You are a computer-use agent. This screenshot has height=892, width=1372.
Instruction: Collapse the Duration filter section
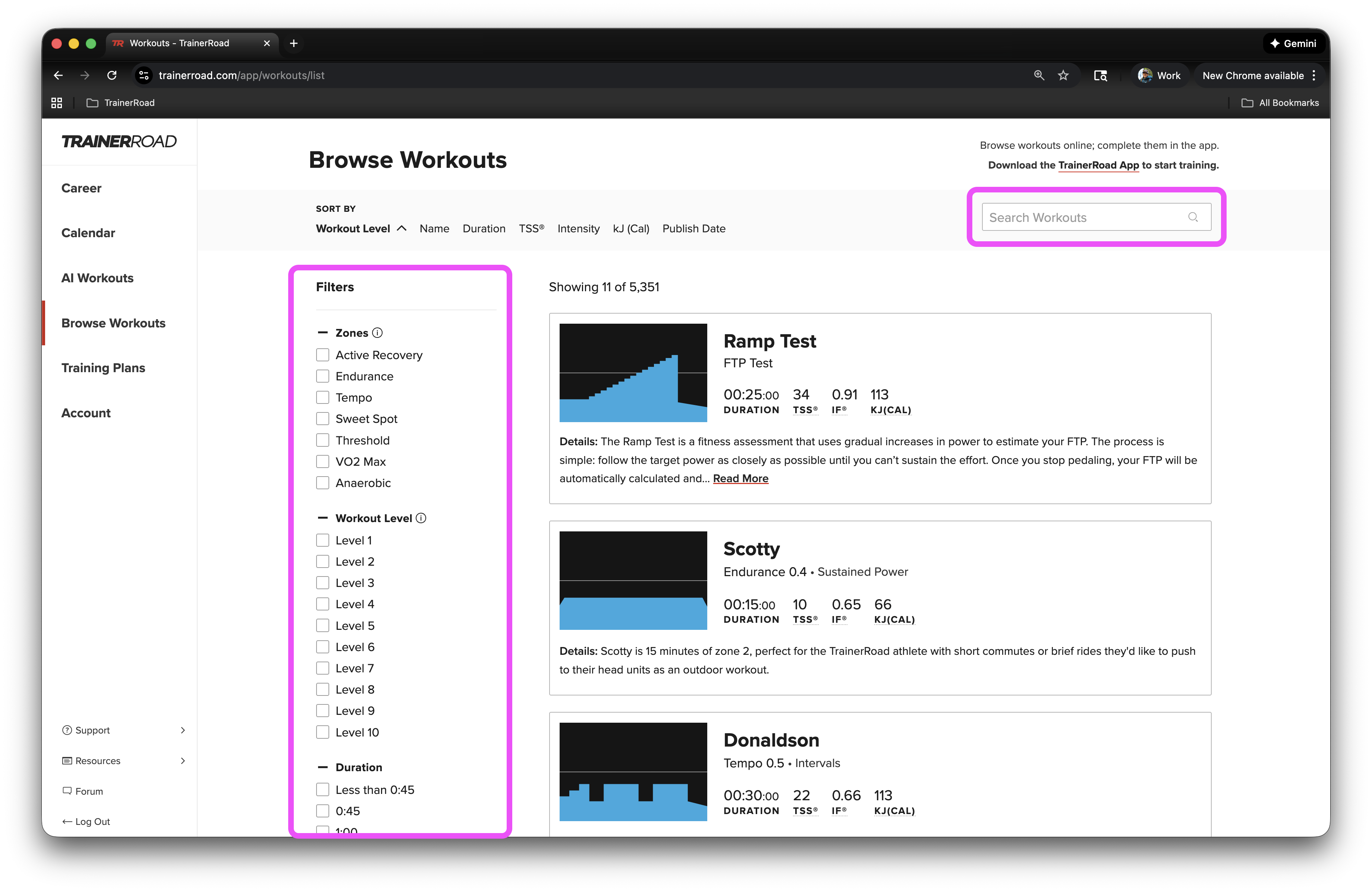click(x=323, y=767)
